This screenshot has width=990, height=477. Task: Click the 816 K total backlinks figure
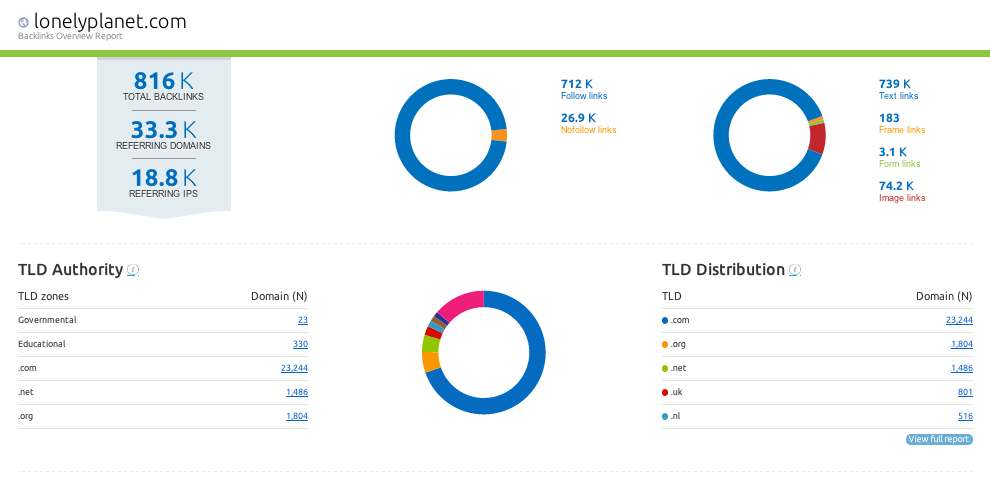tap(164, 81)
